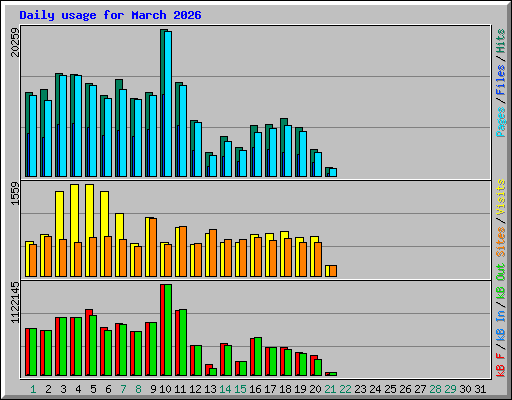Click day 5 on the x-axis
This screenshot has height=400, width=512.
pos(93,389)
